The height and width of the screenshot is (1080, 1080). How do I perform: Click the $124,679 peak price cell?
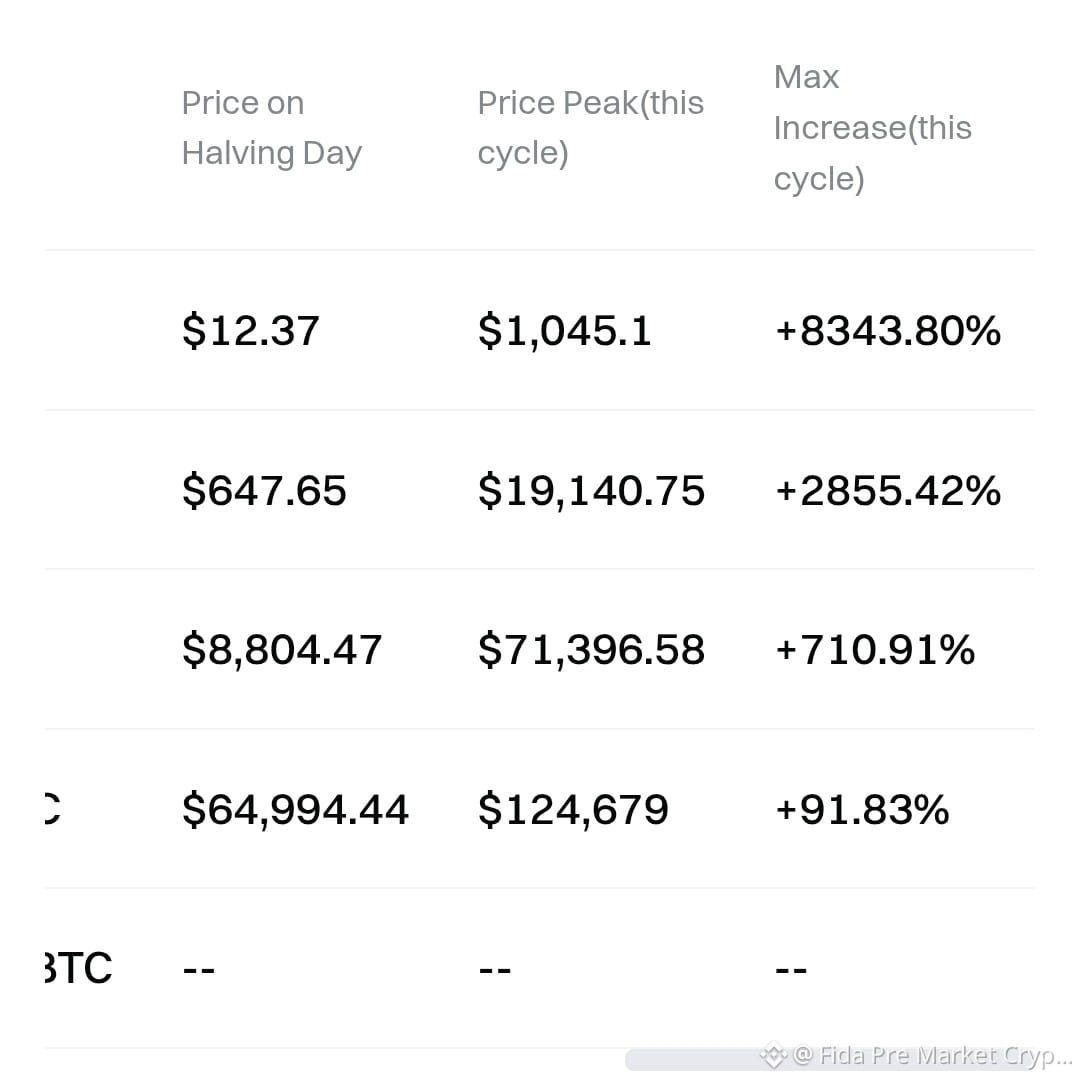pyautogui.click(x=573, y=809)
